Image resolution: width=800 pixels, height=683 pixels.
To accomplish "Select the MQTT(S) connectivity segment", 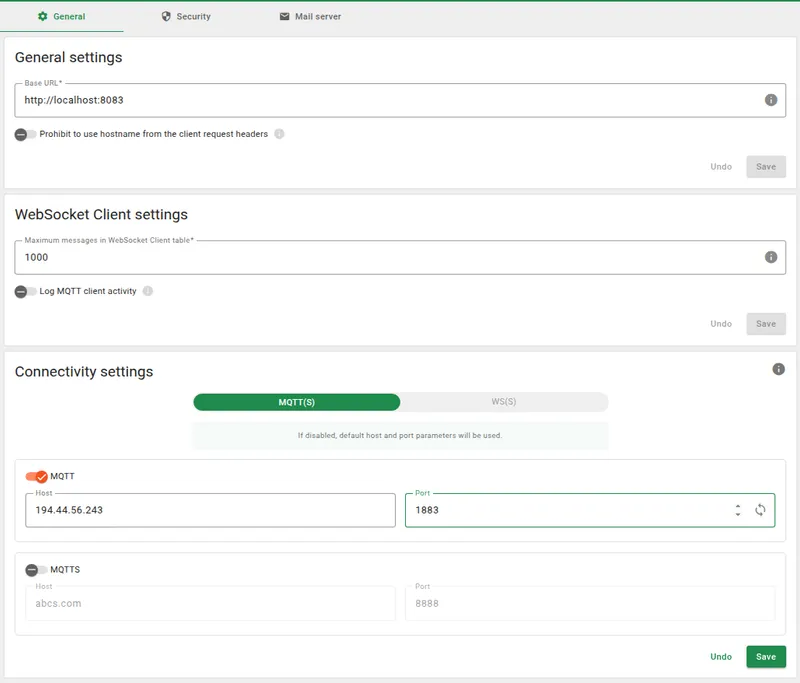I will [296, 402].
